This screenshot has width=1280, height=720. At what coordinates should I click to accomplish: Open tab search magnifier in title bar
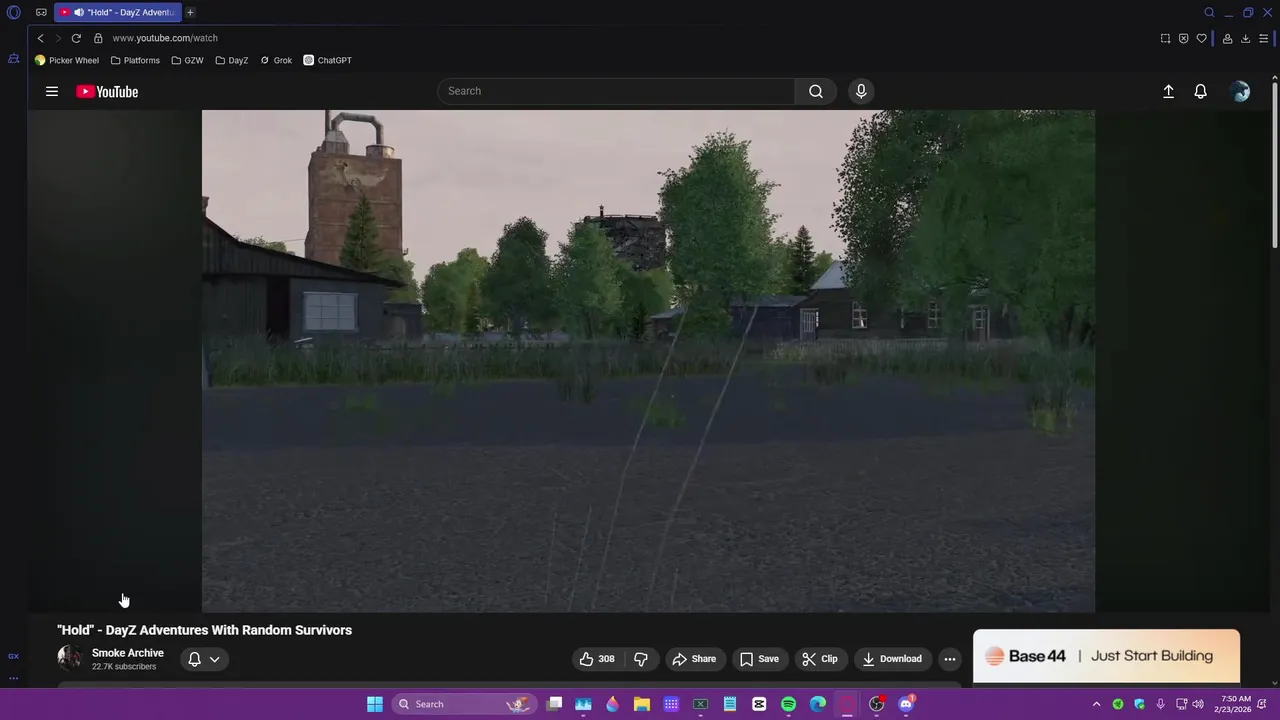coord(1209,12)
